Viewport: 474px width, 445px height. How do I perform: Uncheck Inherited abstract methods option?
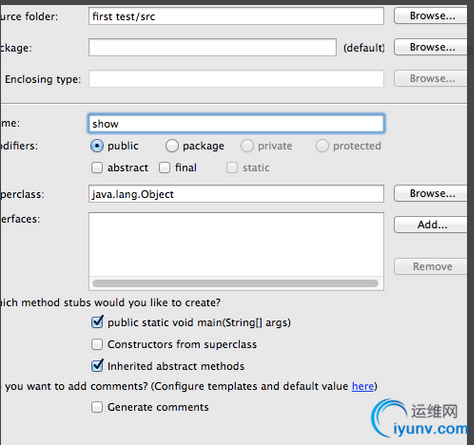click(x=97, y=366)
